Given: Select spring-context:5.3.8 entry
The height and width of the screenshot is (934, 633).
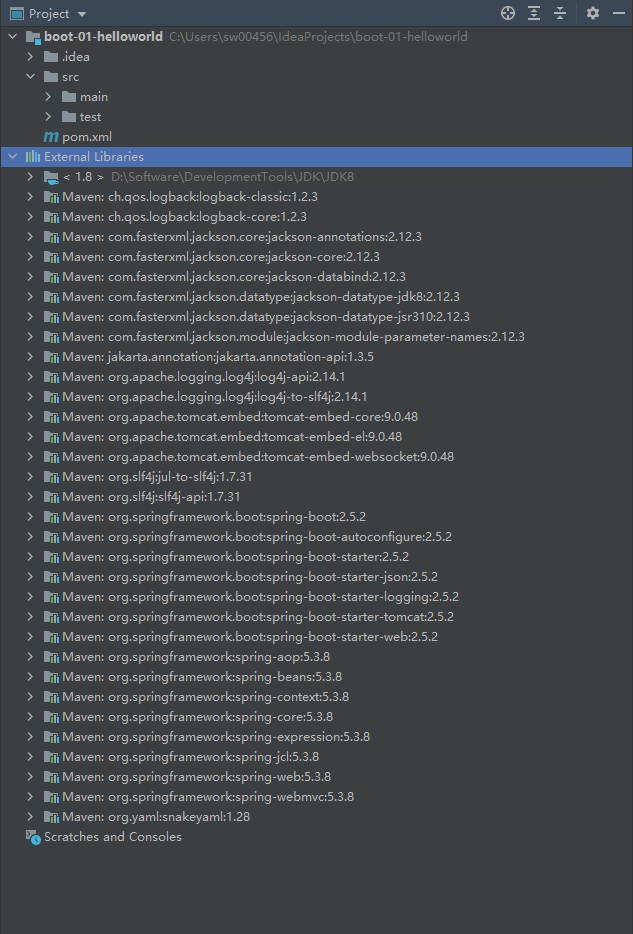Looking at the screenshot, I should (x=205, y=697).
